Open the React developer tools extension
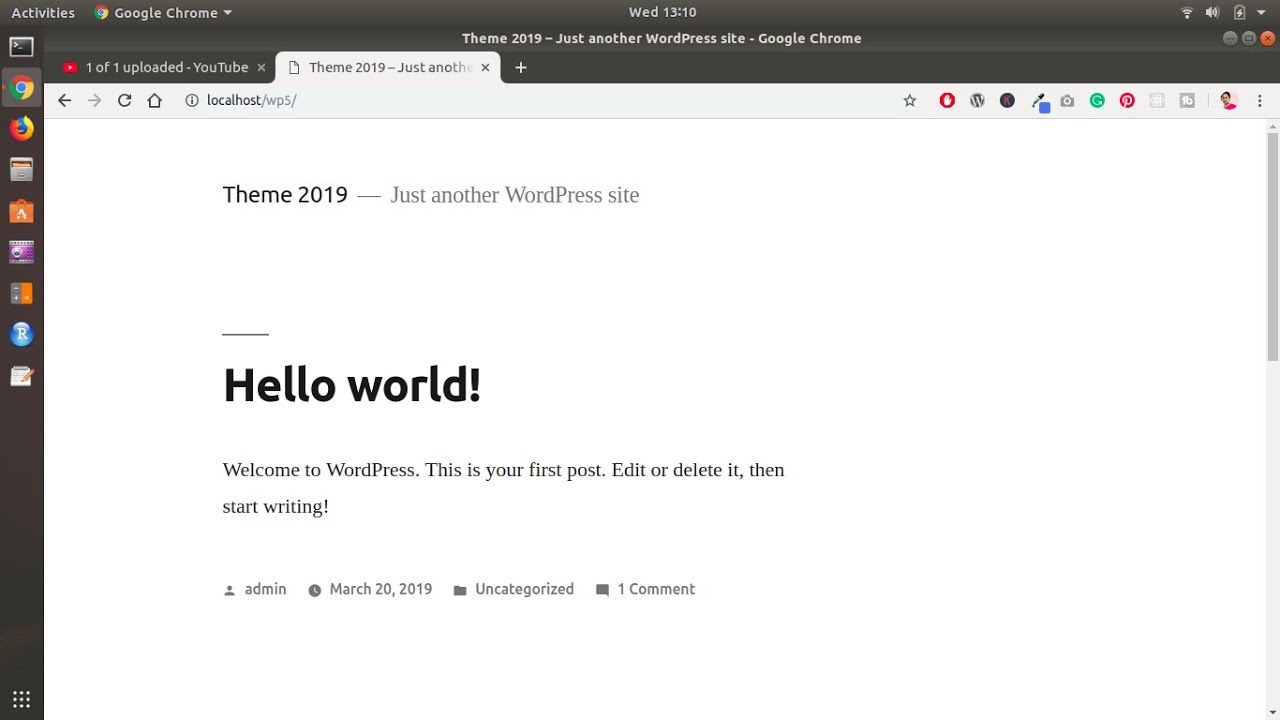Screen dimensions: 1280x720 point(1157,100)
